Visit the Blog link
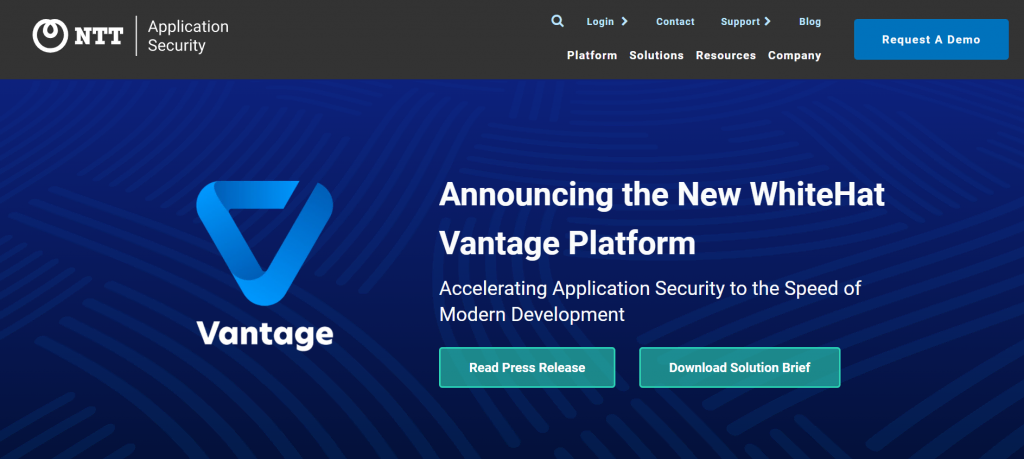The width and height of the screenshot is (1024, 459). [x=810, y=21]
